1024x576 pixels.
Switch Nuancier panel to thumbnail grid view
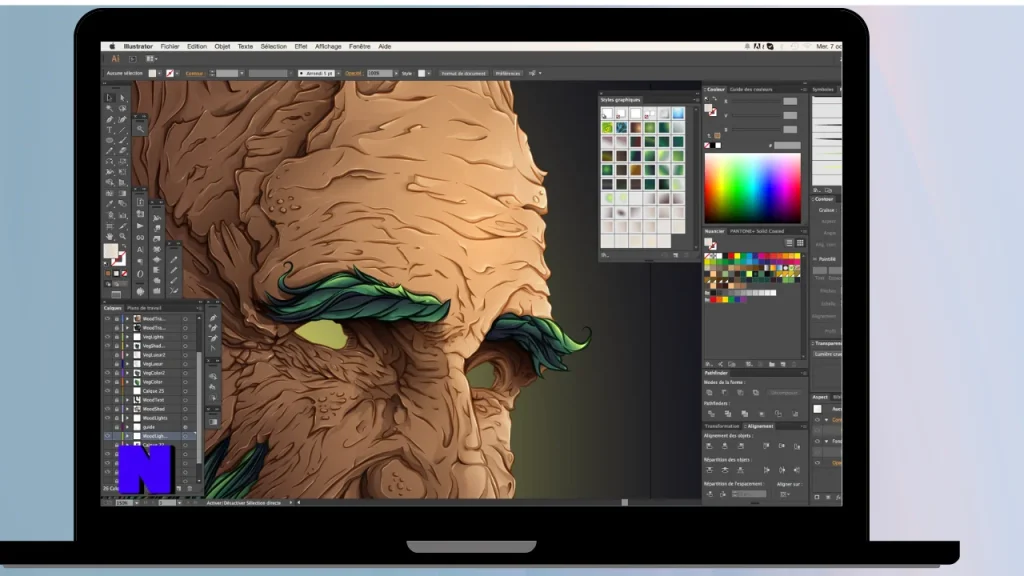(800, 242)
